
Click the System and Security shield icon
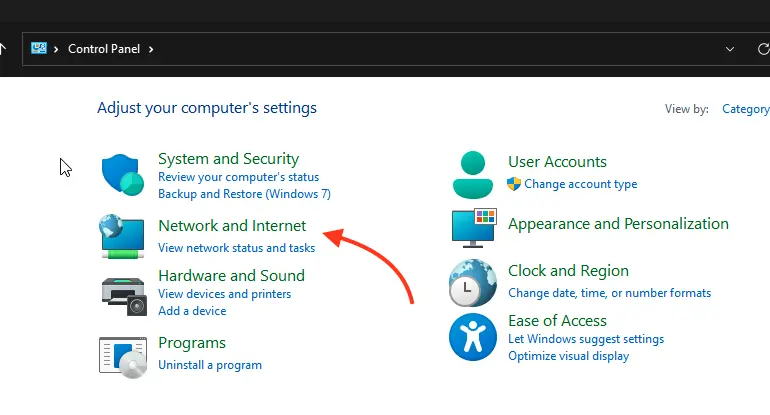124,175
